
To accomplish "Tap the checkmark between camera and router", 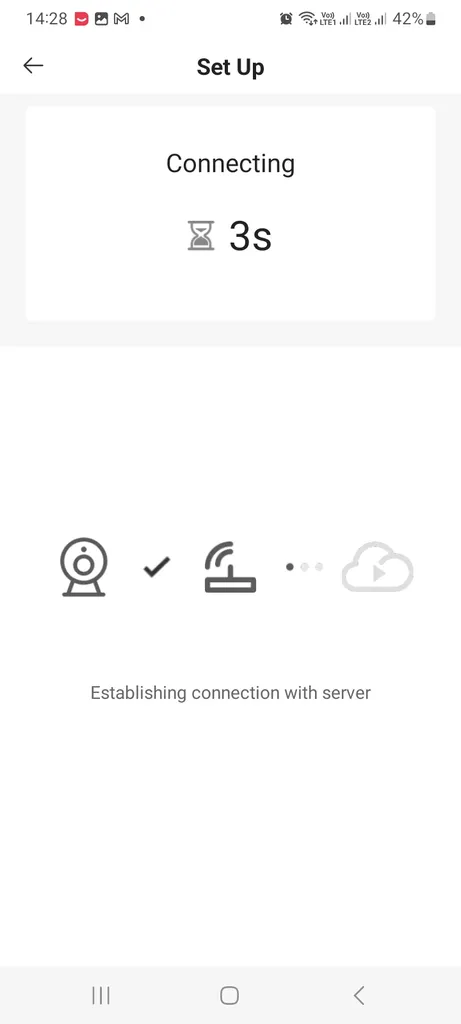I will pos(157,567).
